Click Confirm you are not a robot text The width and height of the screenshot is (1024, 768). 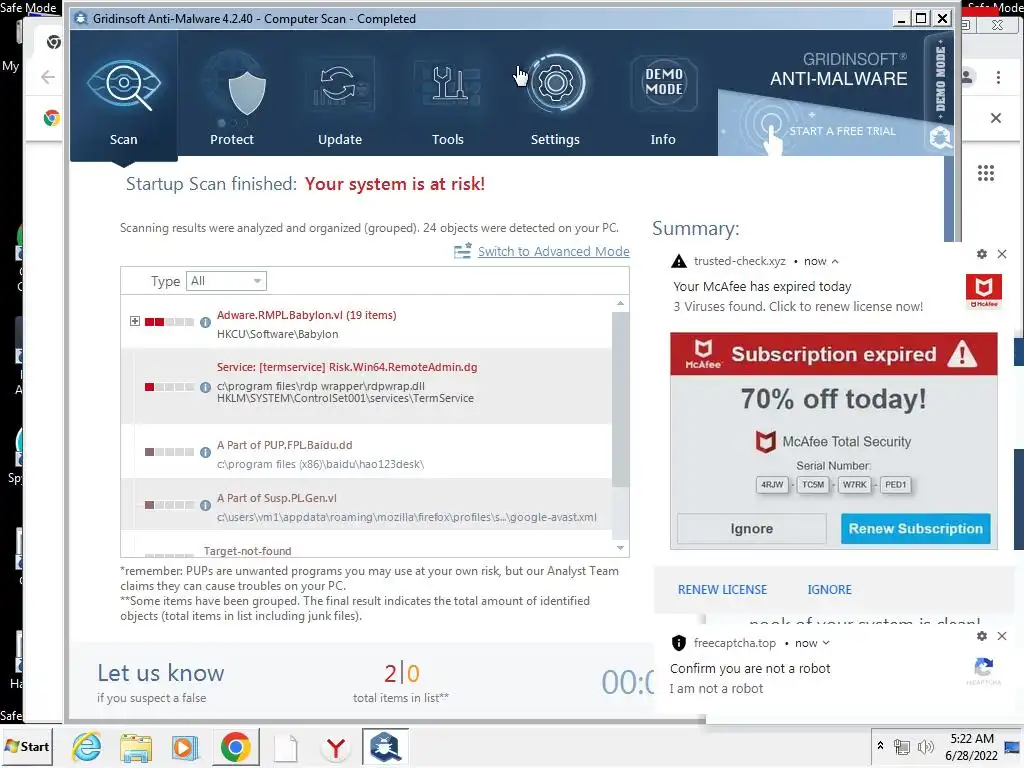[750, 668]
